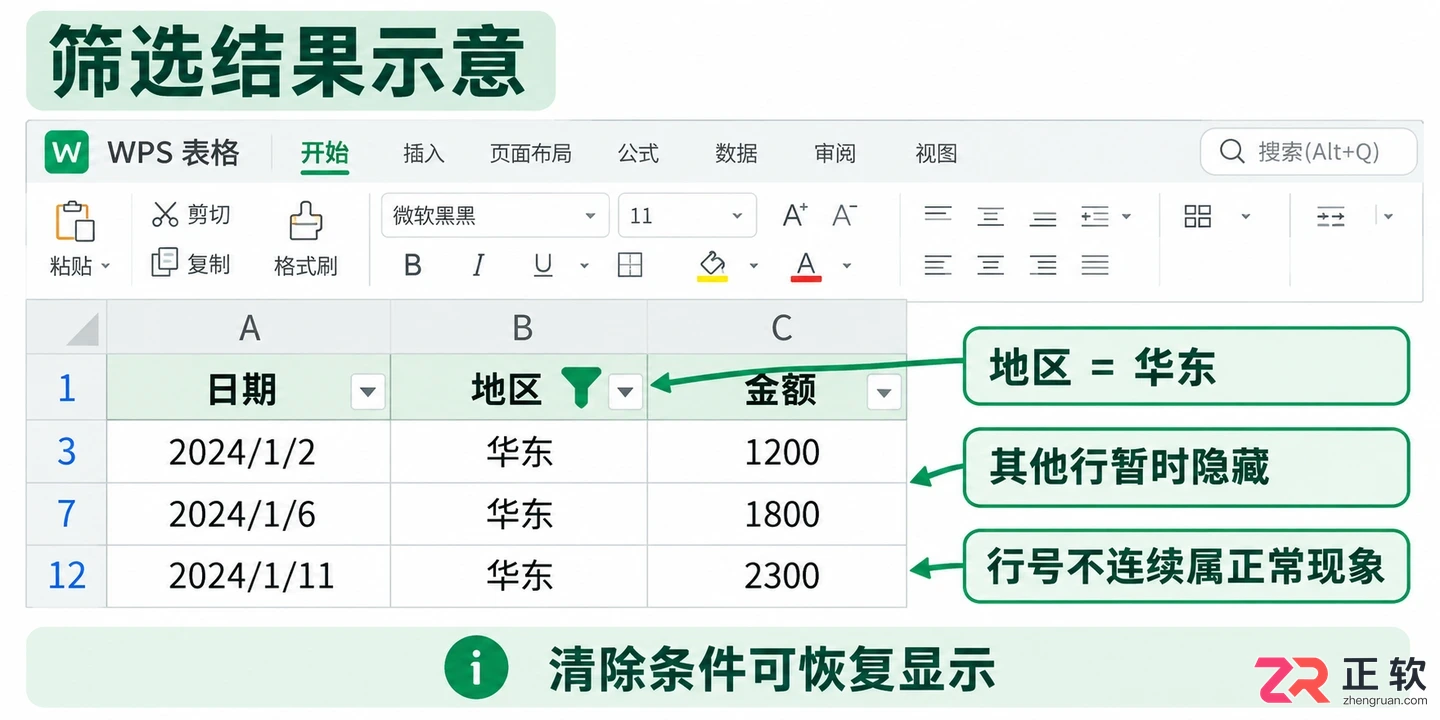Click the 搜索(Alt+Q) search box
Image resolution: width=1440 pixels, height=720 pixels.
[1309, 152]
